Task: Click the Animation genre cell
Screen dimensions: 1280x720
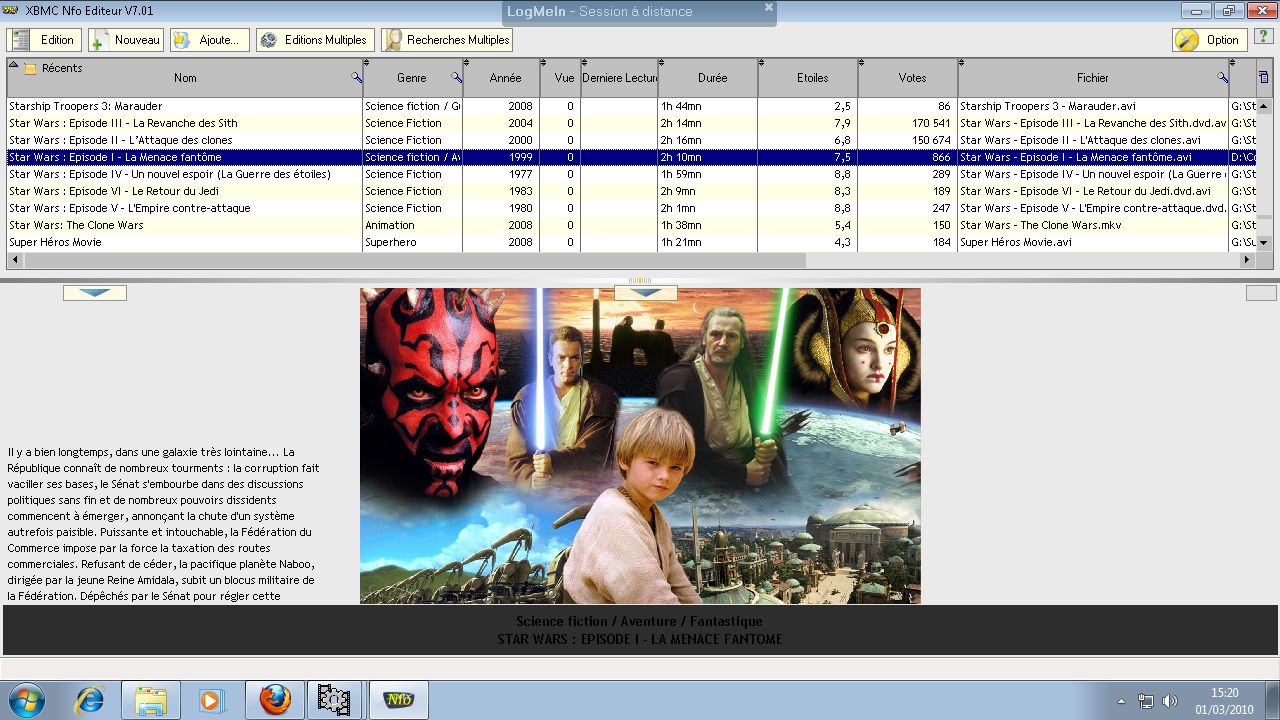Action: [412, 225]
